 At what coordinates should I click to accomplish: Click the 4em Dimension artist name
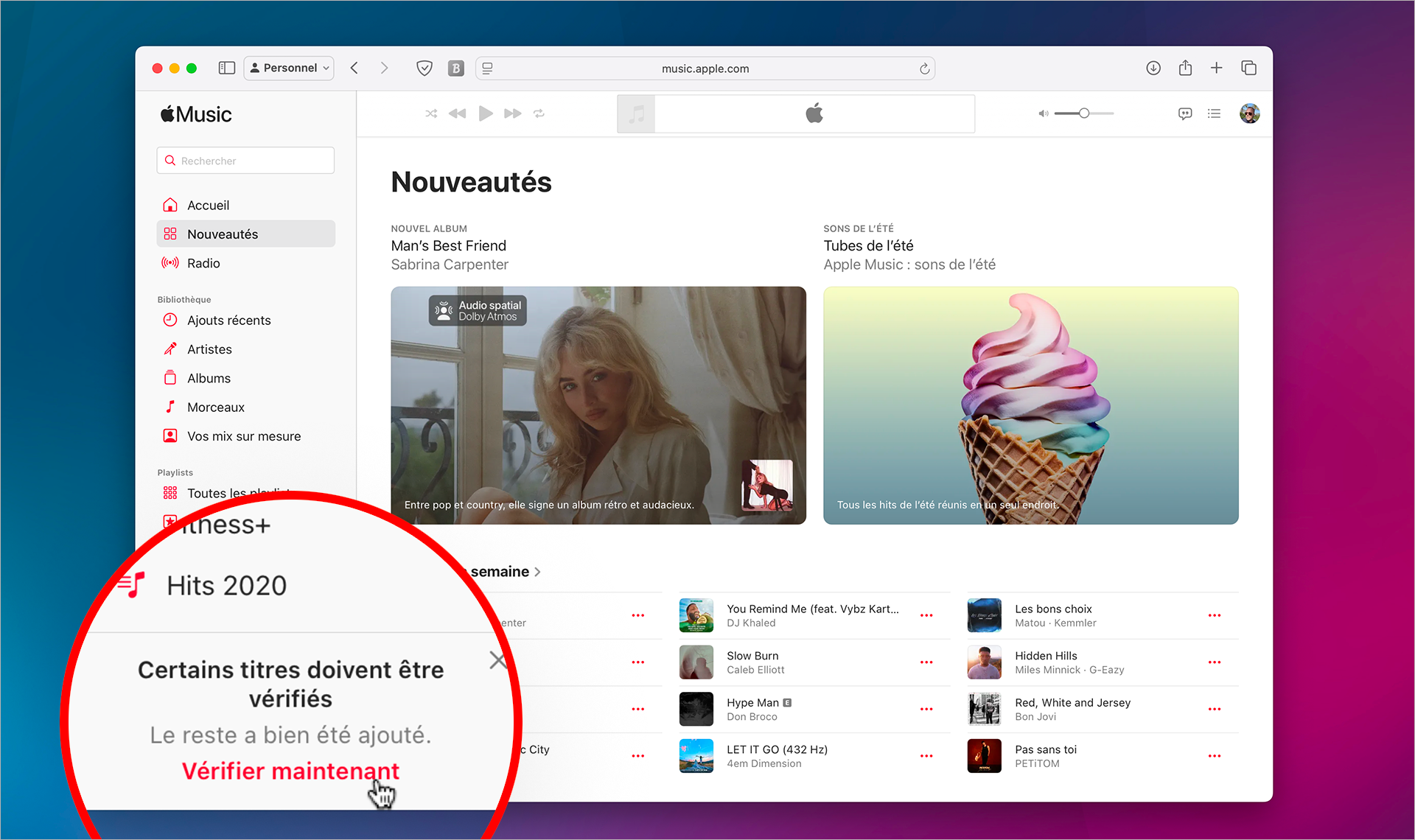764,763
